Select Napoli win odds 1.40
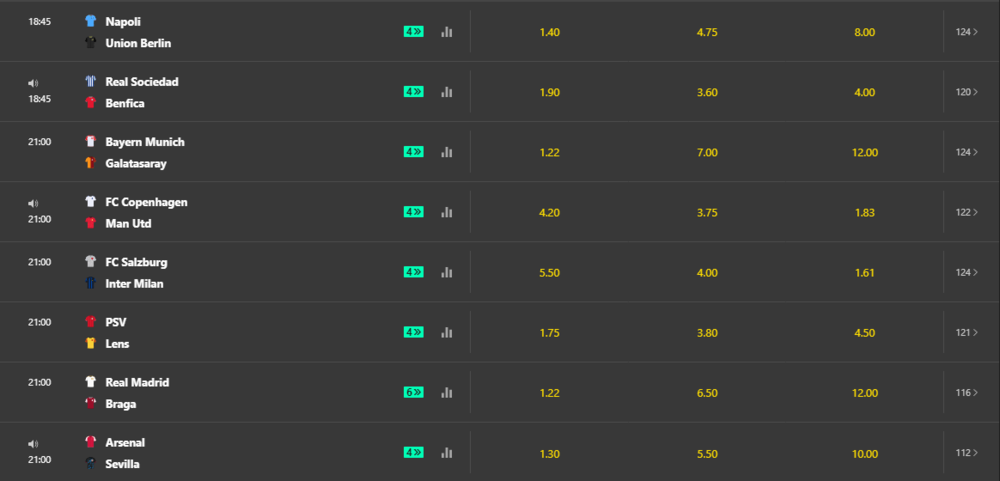Screen dimensions: 1000x481 coord(550,33)
